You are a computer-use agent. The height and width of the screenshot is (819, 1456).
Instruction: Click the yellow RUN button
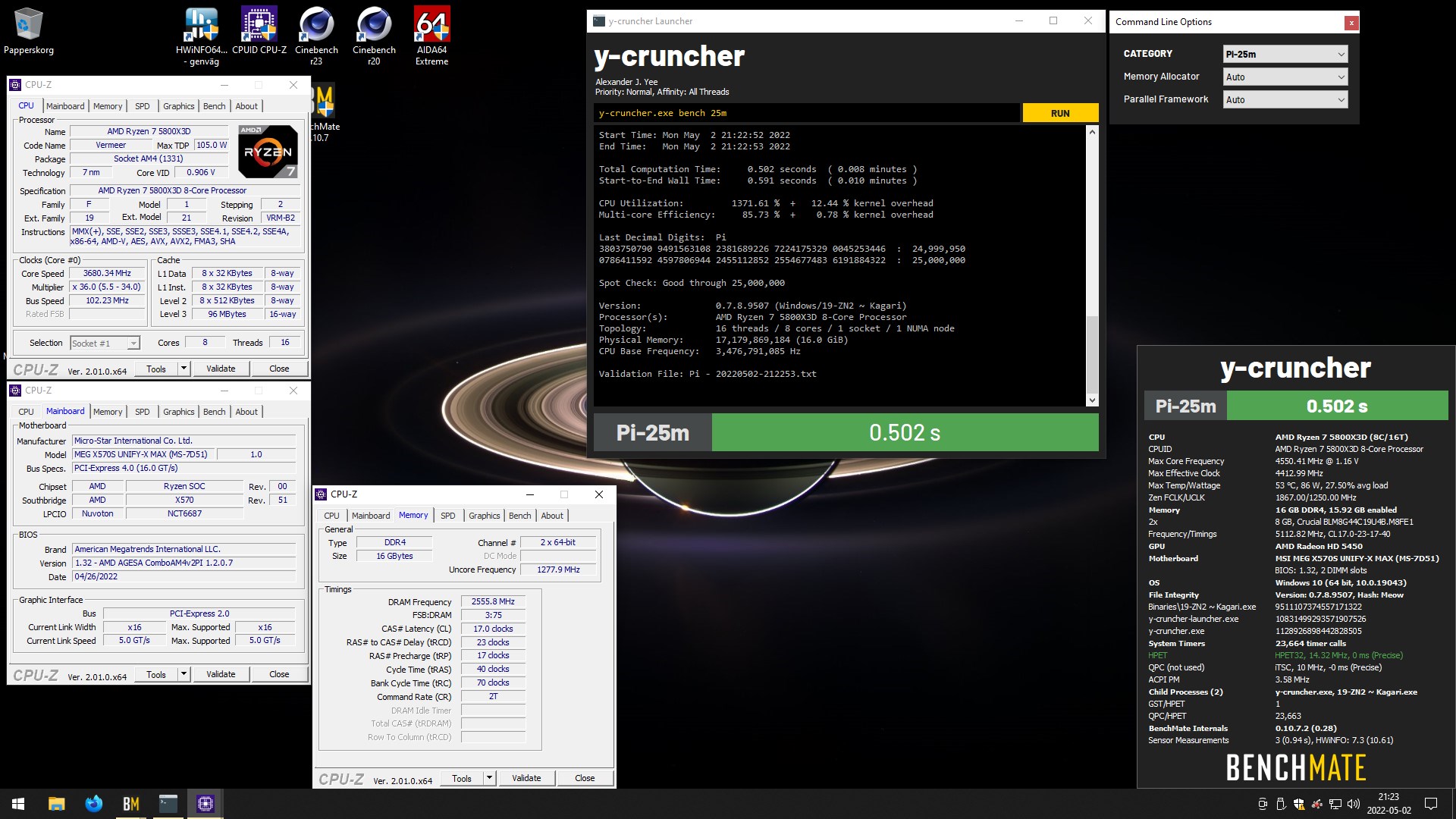[x=1060, y=113]
